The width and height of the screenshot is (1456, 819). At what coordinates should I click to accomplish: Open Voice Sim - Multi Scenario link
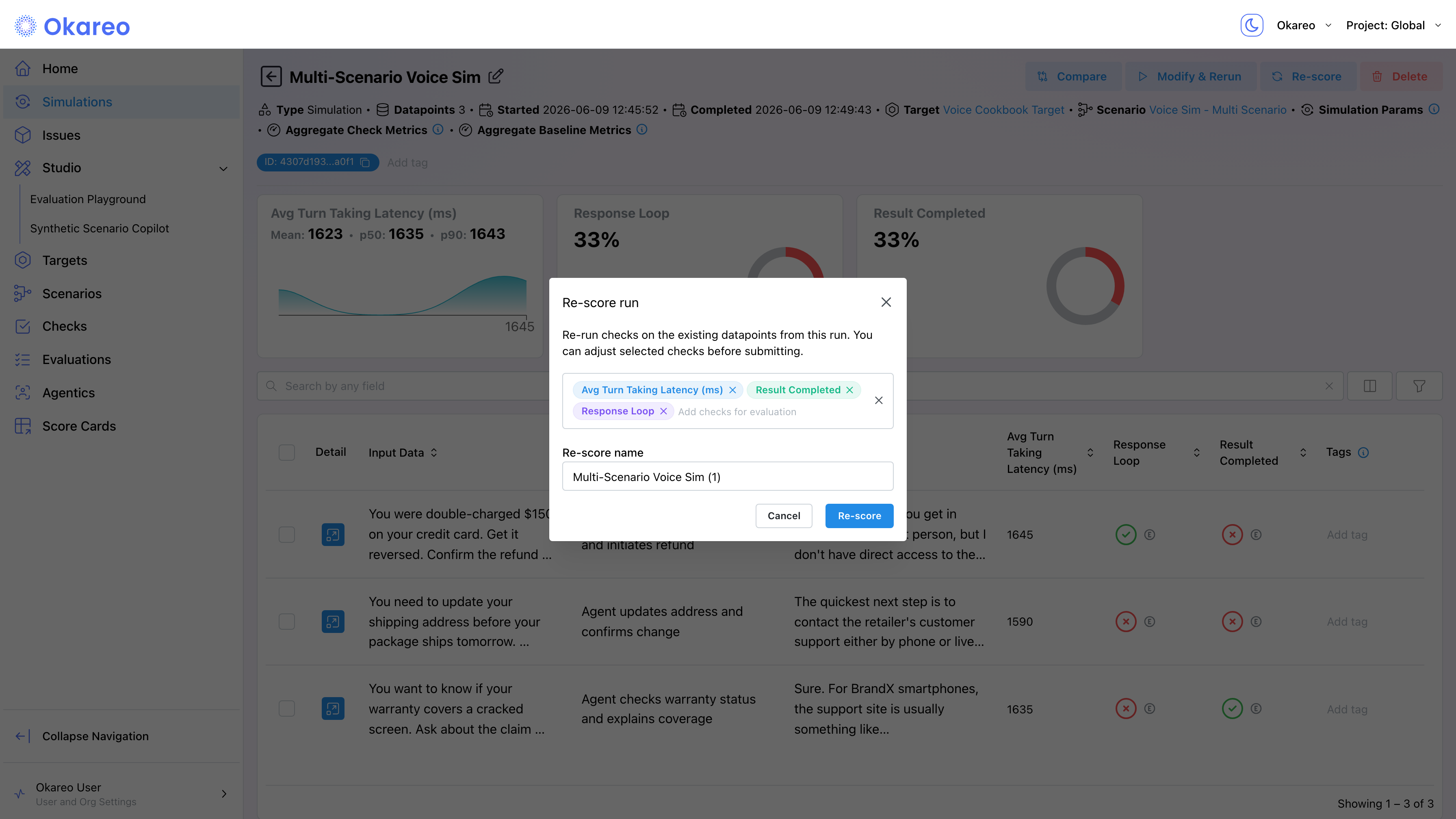(1218, 110)
